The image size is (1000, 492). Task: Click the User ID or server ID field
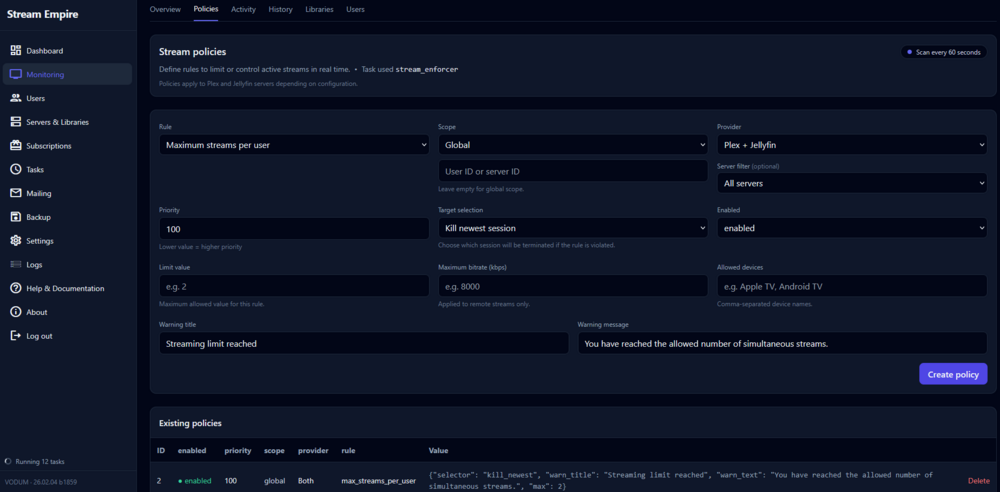(573, 171)
